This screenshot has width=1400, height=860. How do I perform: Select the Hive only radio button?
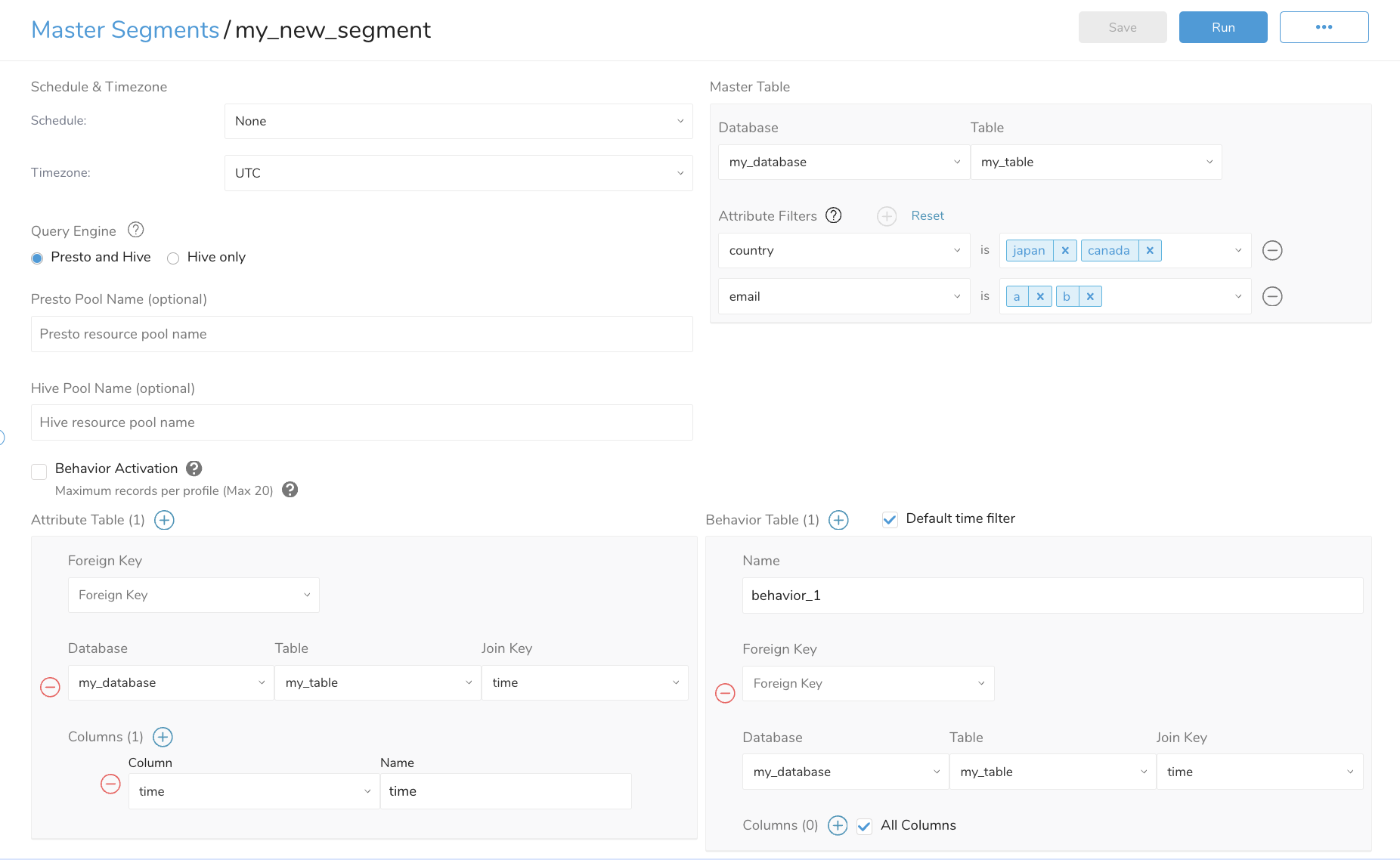pyautogui.click(x=173, y=258)
